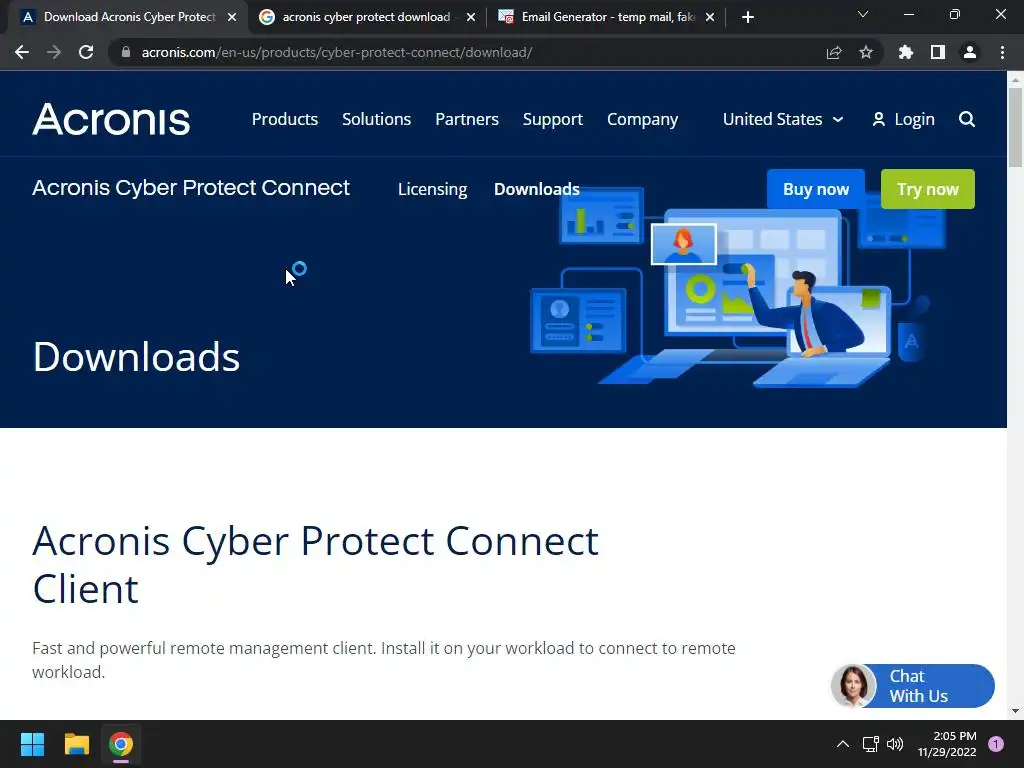Click the scrollbar down arrow
Screen dimensions: 1024x768
click(x=1015, y=711)
